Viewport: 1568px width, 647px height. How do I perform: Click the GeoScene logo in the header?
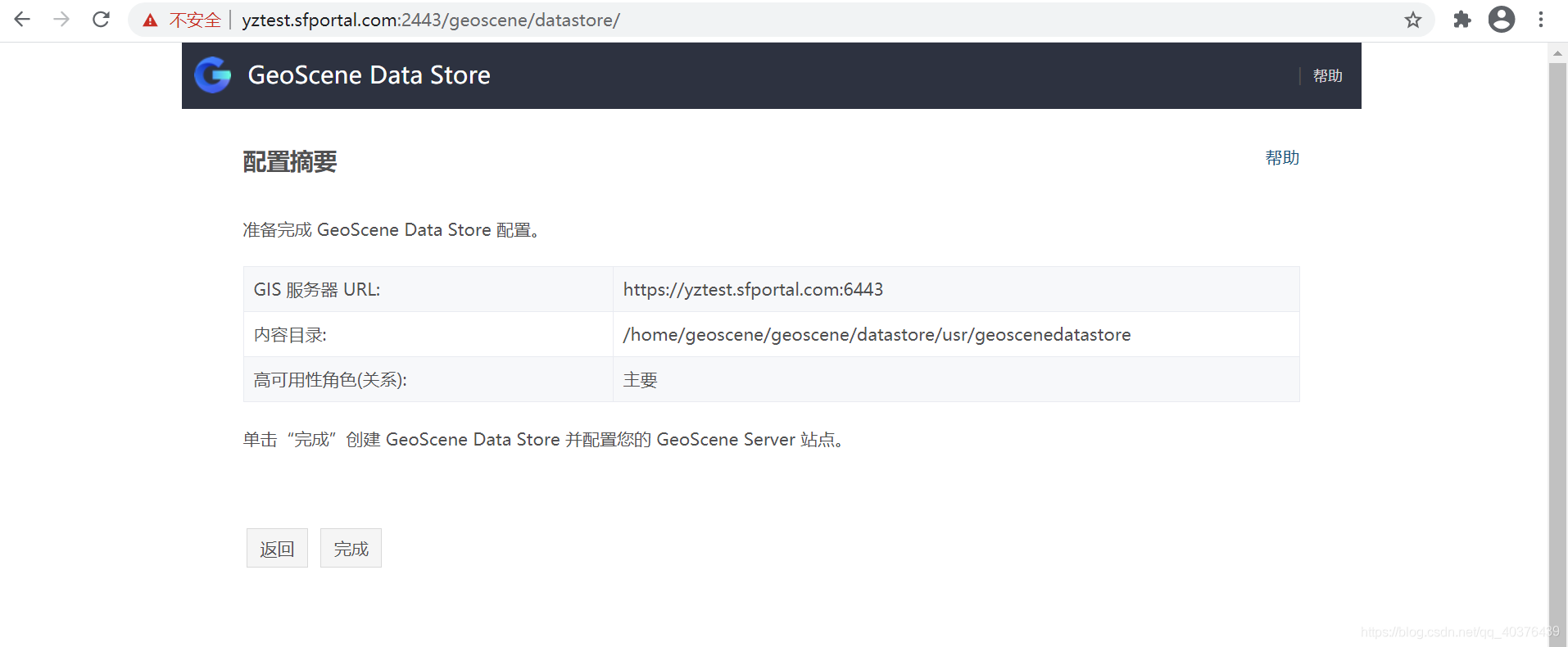point(213,75)
